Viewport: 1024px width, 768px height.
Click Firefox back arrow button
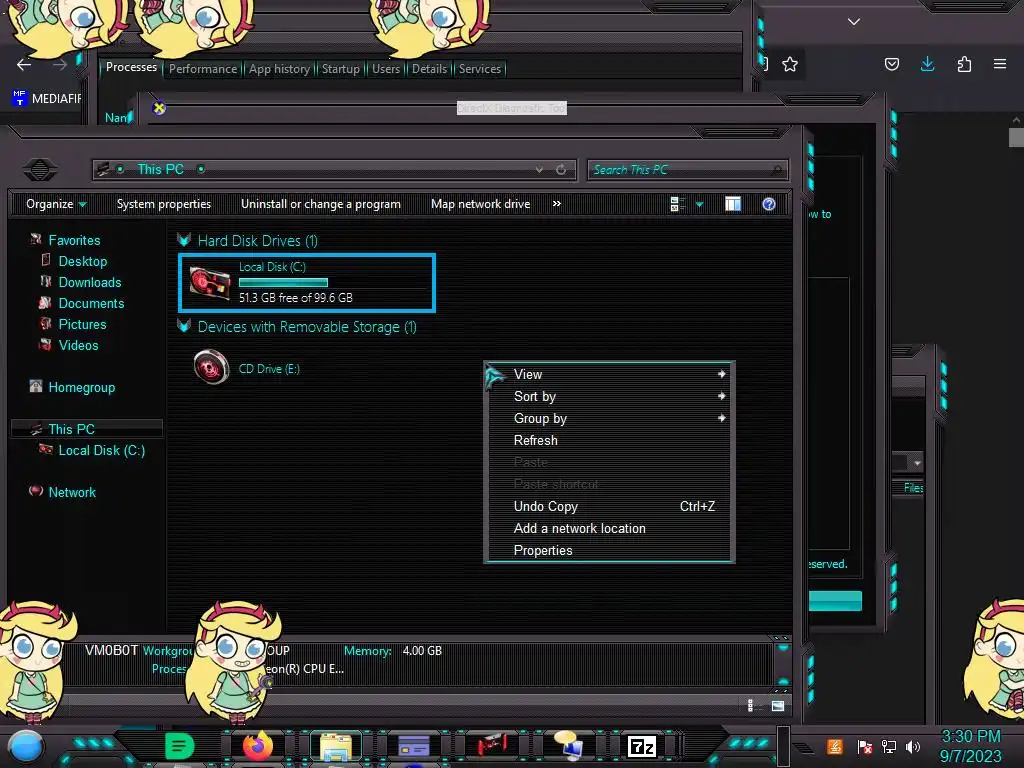click(24, 65)
